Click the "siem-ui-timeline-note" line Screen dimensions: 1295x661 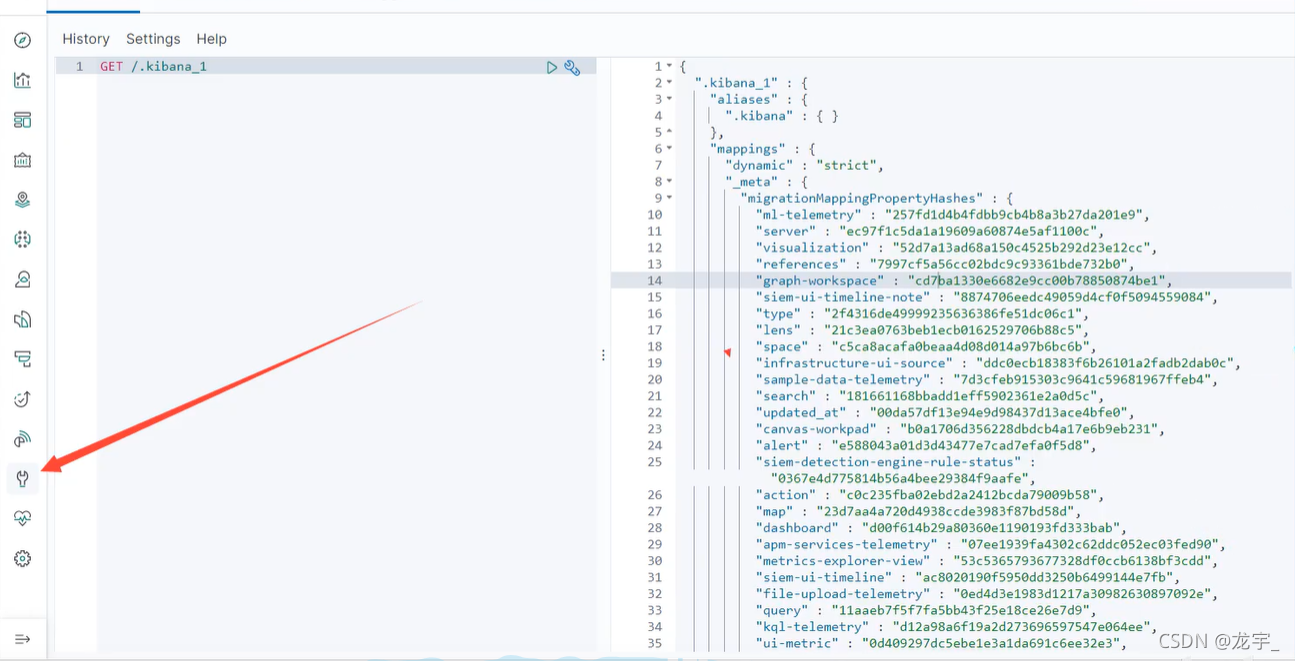point(986,297)
